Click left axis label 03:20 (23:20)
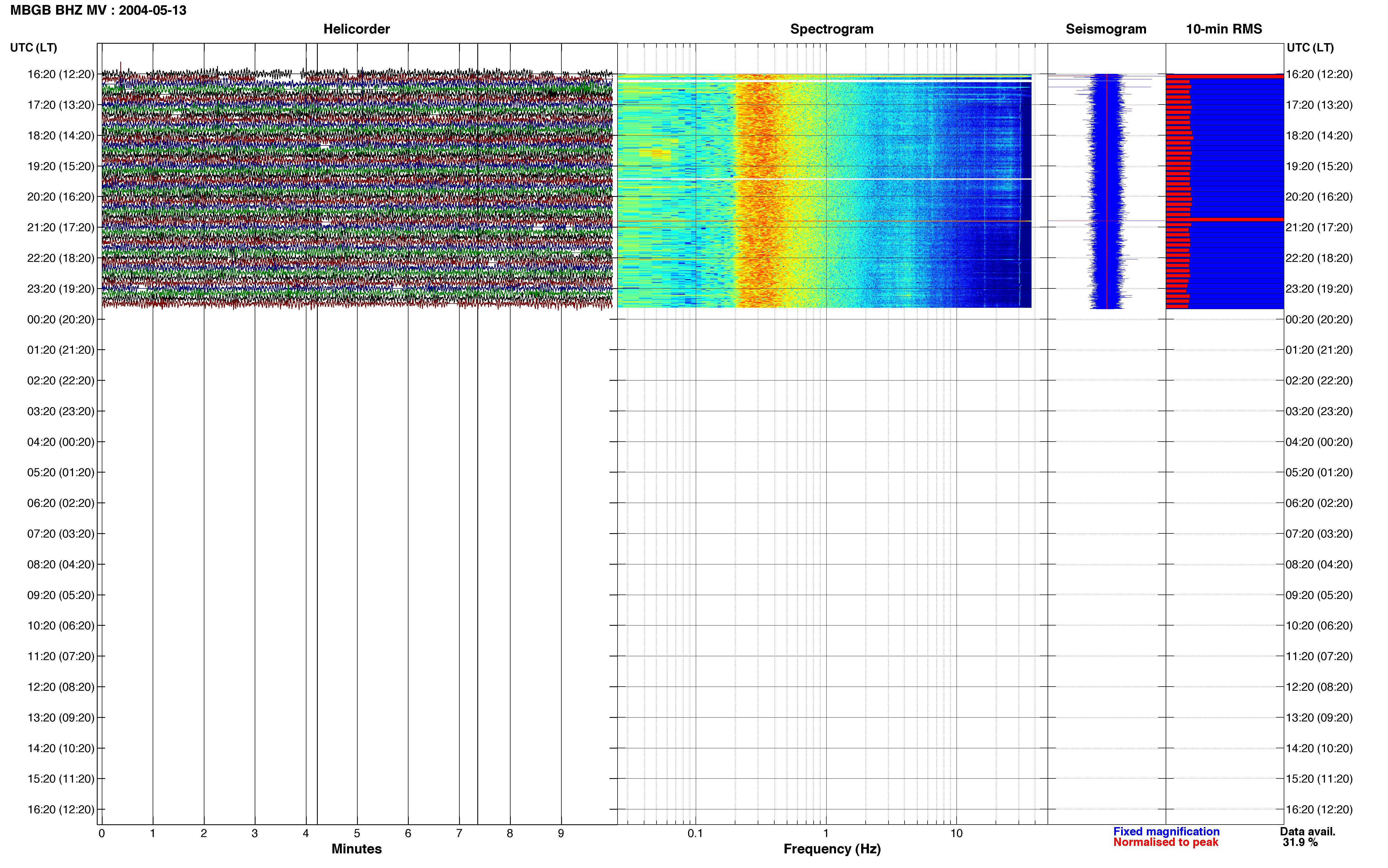 (61, 411)
